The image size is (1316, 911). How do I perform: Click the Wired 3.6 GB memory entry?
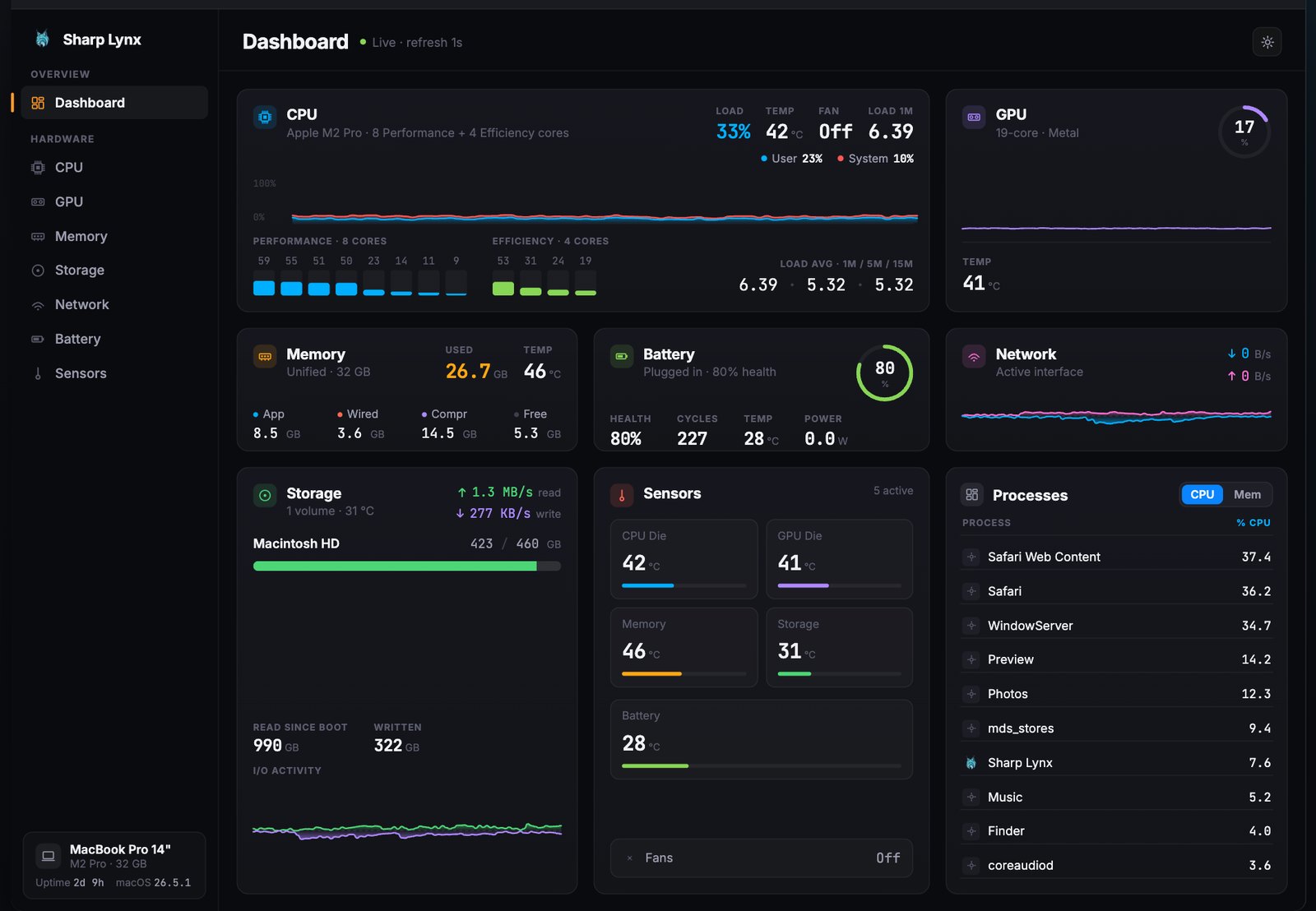pos(361,424)
